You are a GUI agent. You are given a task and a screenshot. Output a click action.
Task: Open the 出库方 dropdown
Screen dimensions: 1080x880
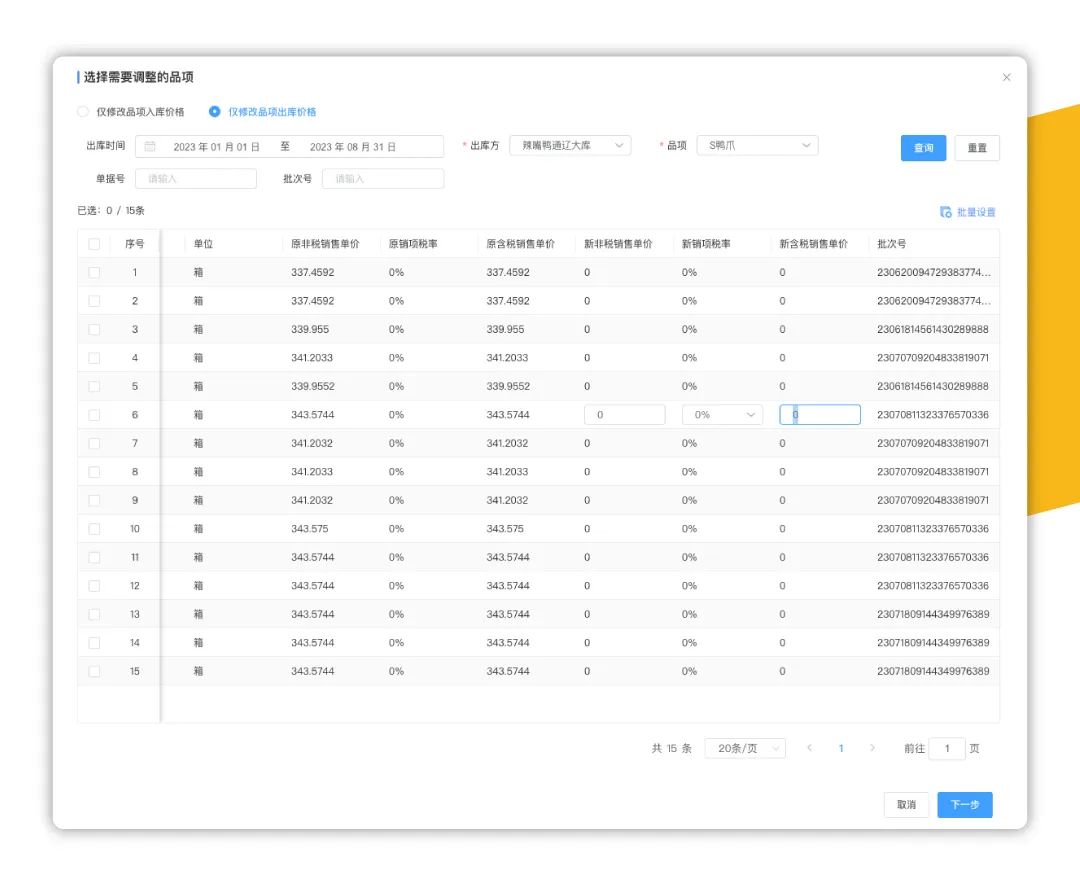(x=570, y=145)
